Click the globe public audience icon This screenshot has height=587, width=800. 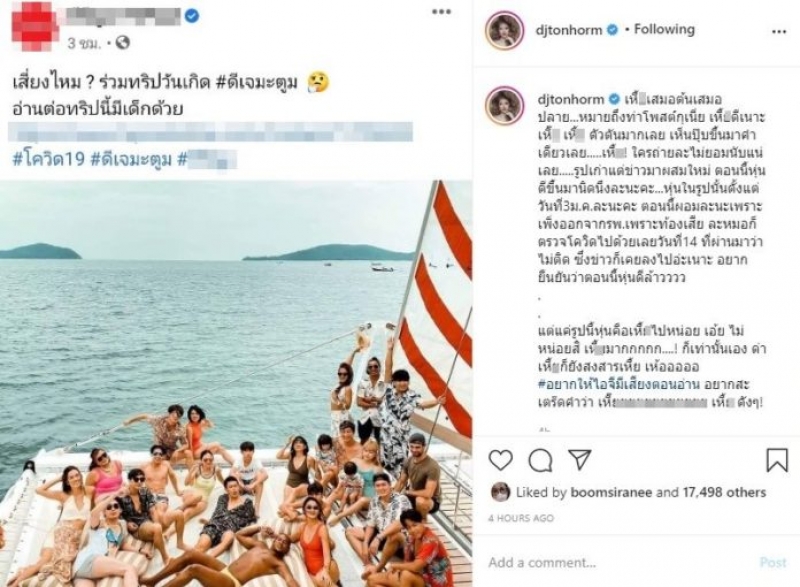123,43
